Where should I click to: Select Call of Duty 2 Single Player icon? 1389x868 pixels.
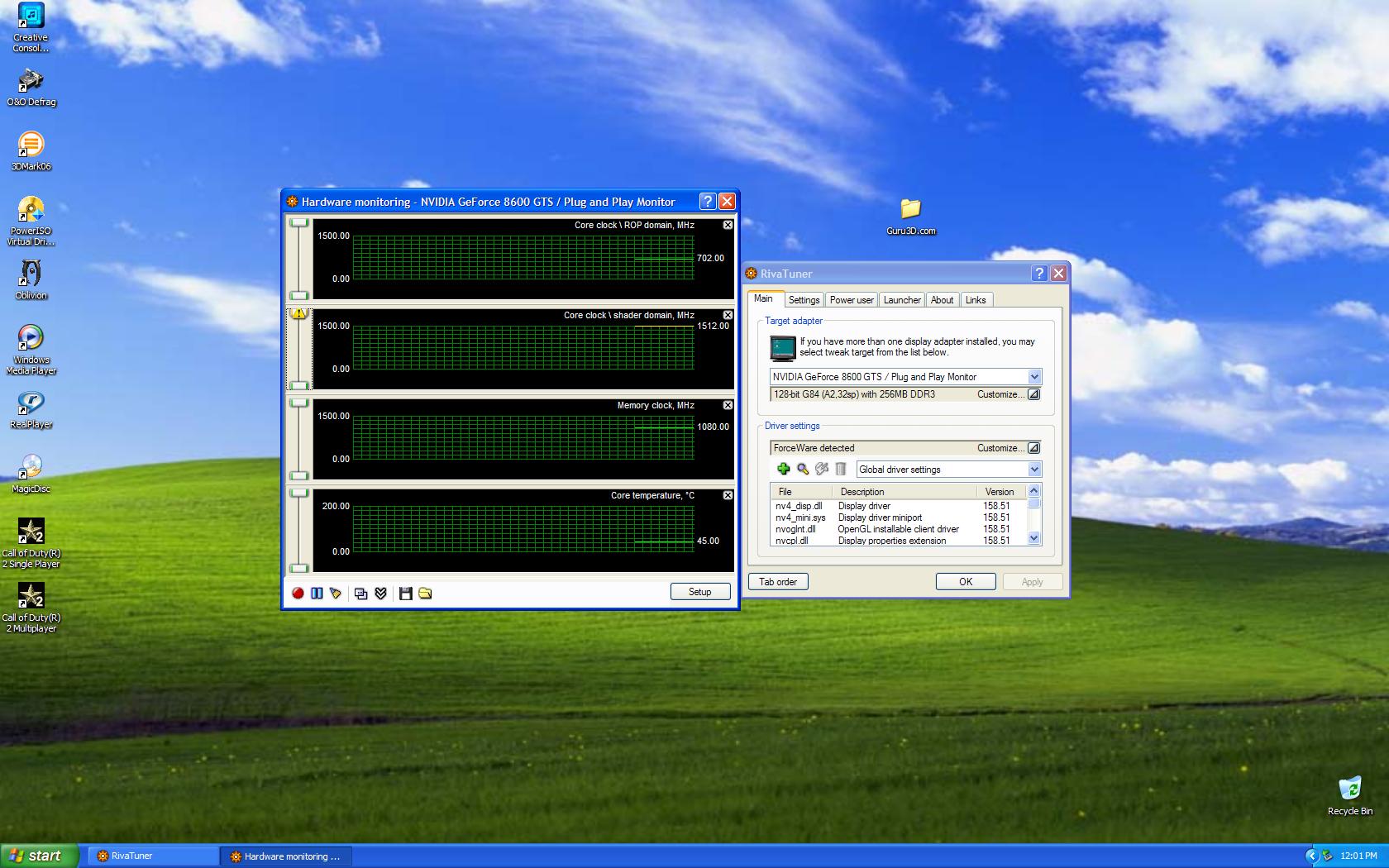(x=31, y=544)
